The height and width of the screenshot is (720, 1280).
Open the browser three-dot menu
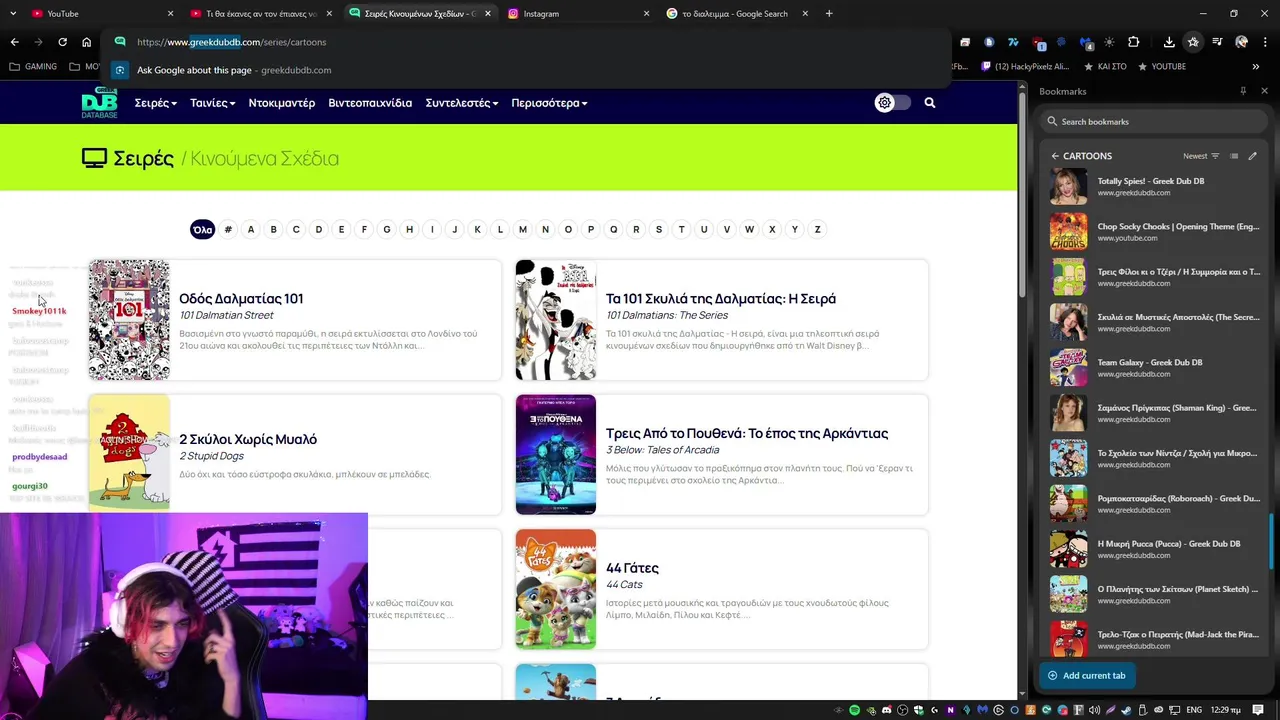[x=1264, y=42]
